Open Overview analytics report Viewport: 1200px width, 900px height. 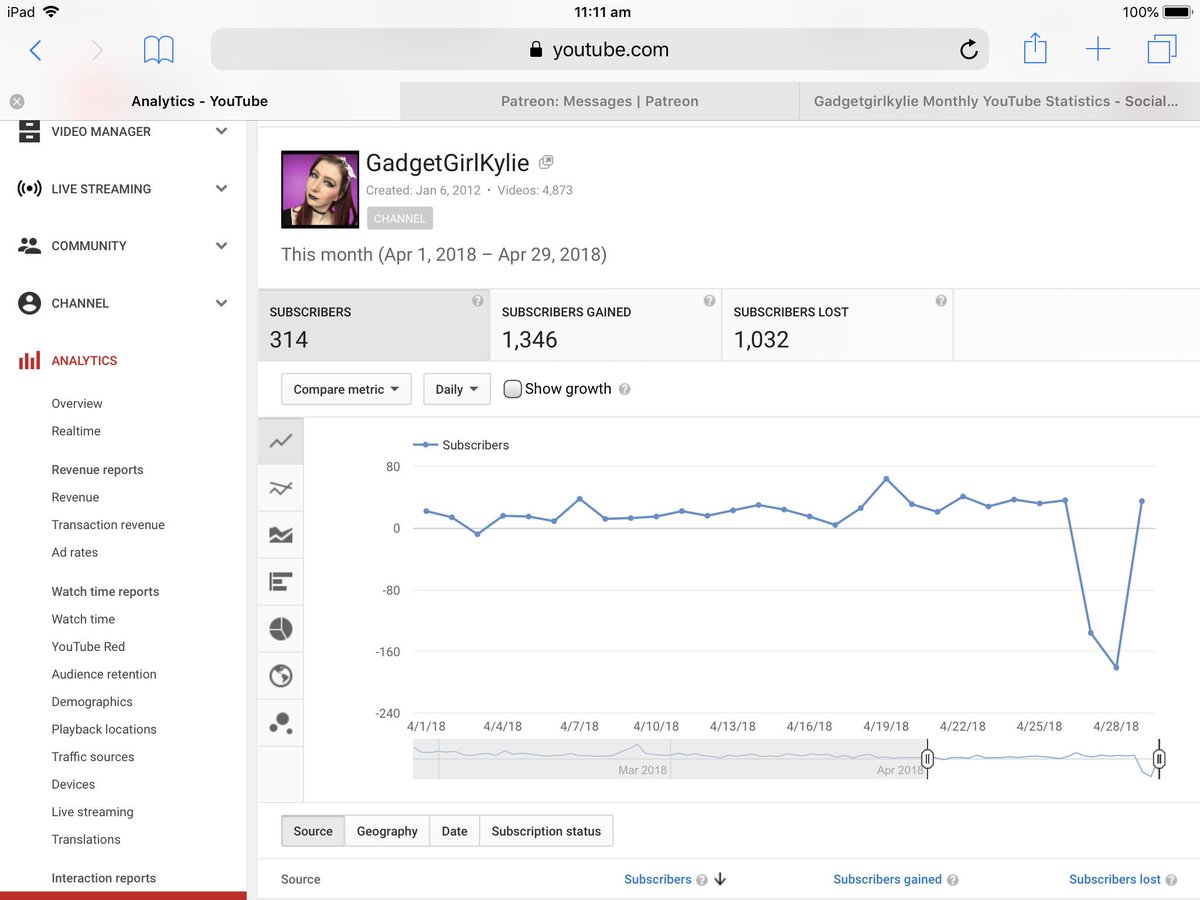[77, 404]
